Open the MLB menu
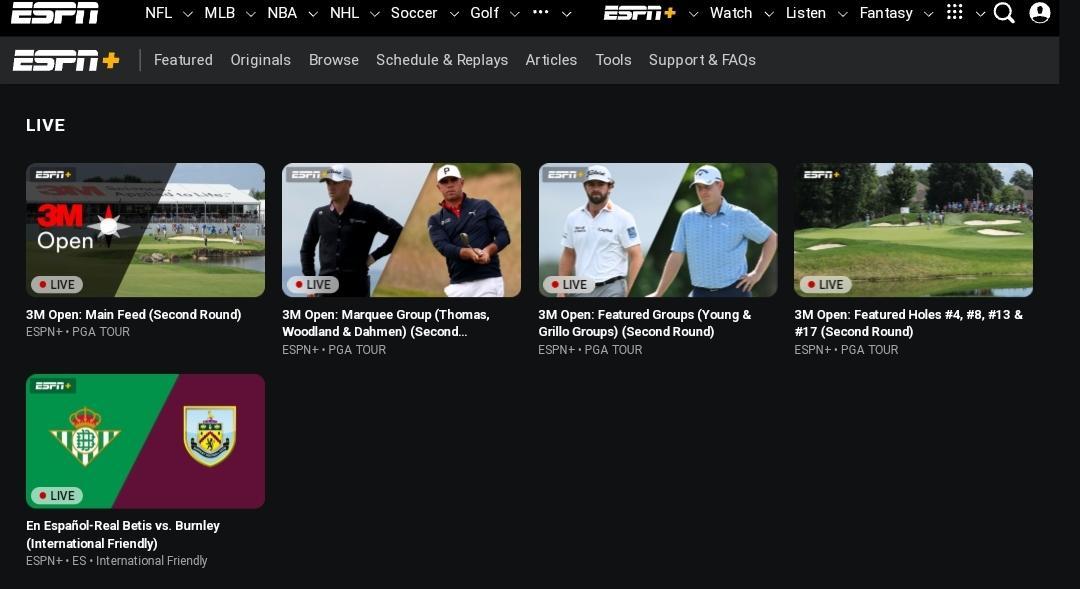 tap(220, 13)
